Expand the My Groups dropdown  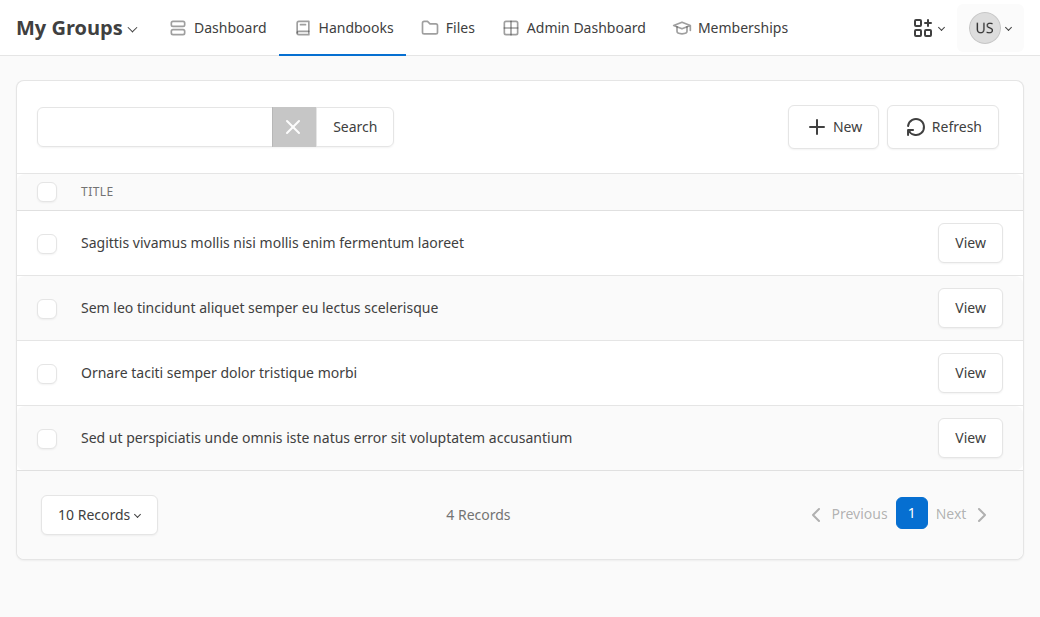coord(77,28)
